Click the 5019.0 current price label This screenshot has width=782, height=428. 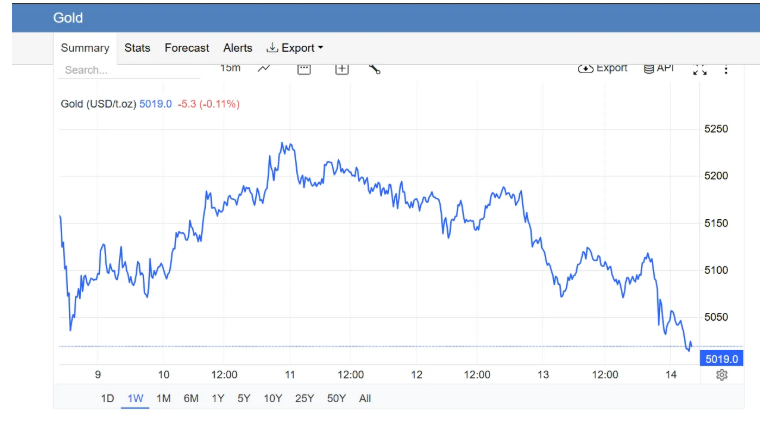(720, 358)
